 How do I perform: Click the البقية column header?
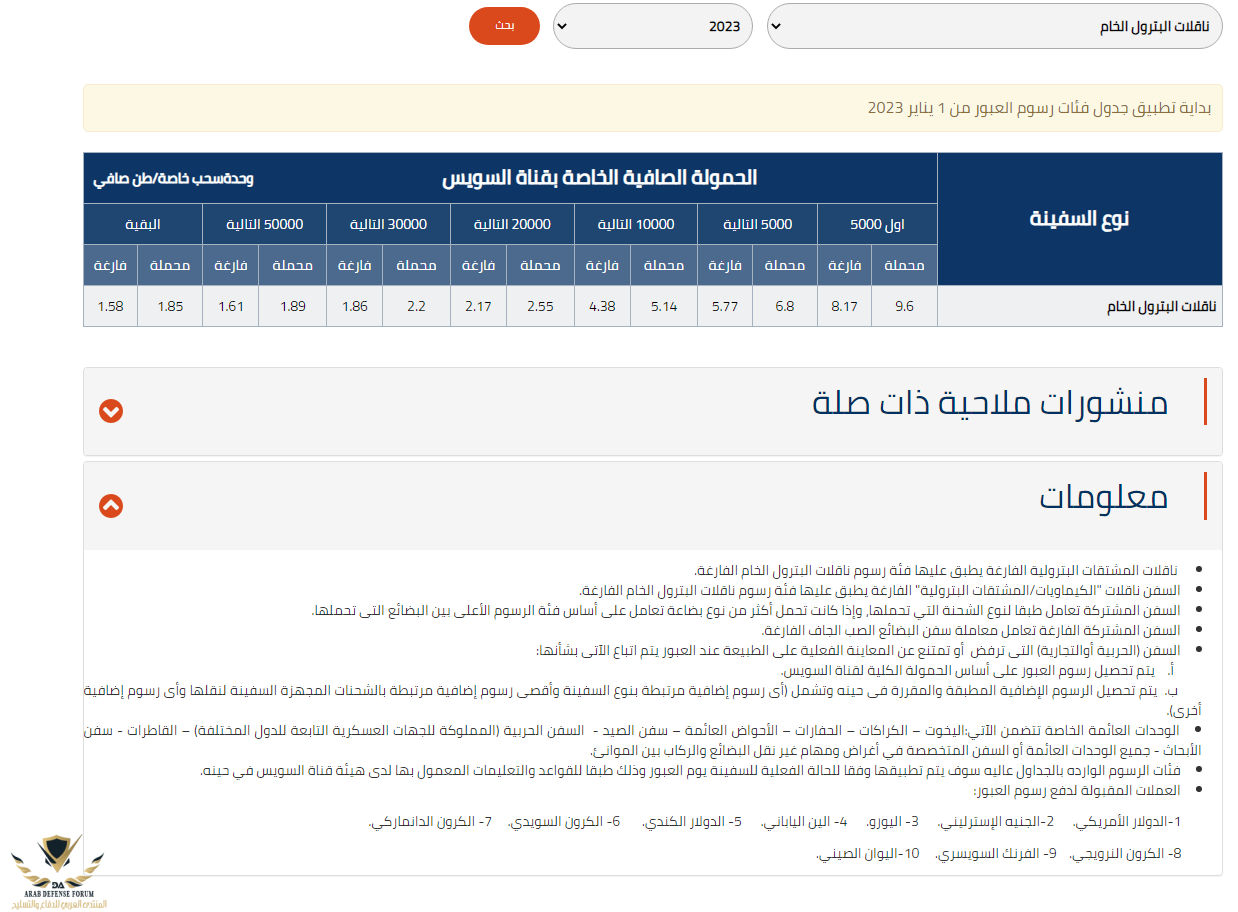[143, 224]
